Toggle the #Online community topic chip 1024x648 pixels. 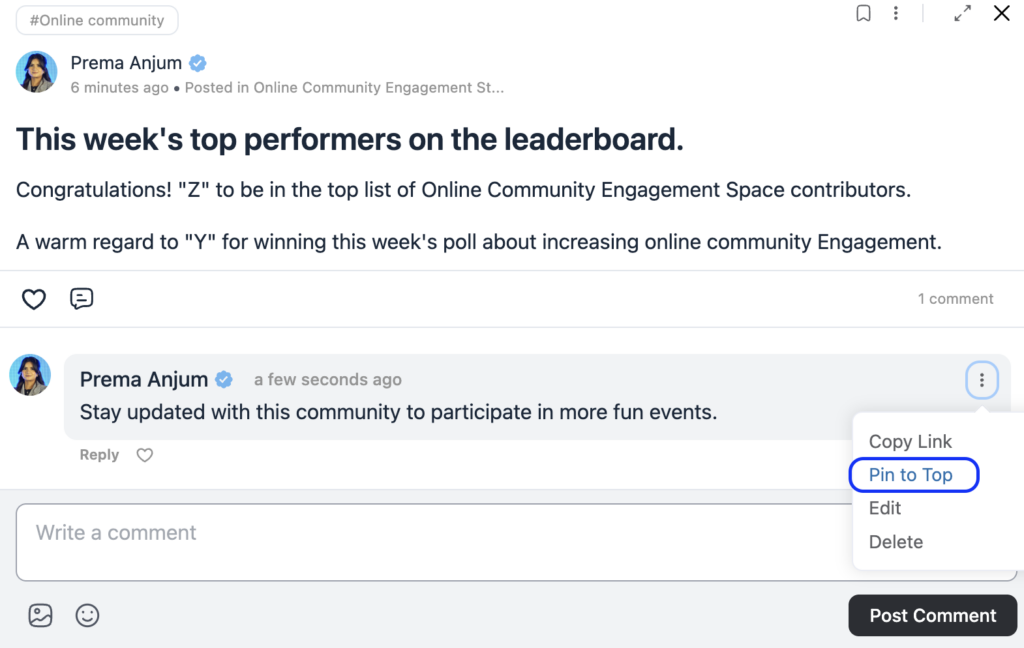pos(96,20)
